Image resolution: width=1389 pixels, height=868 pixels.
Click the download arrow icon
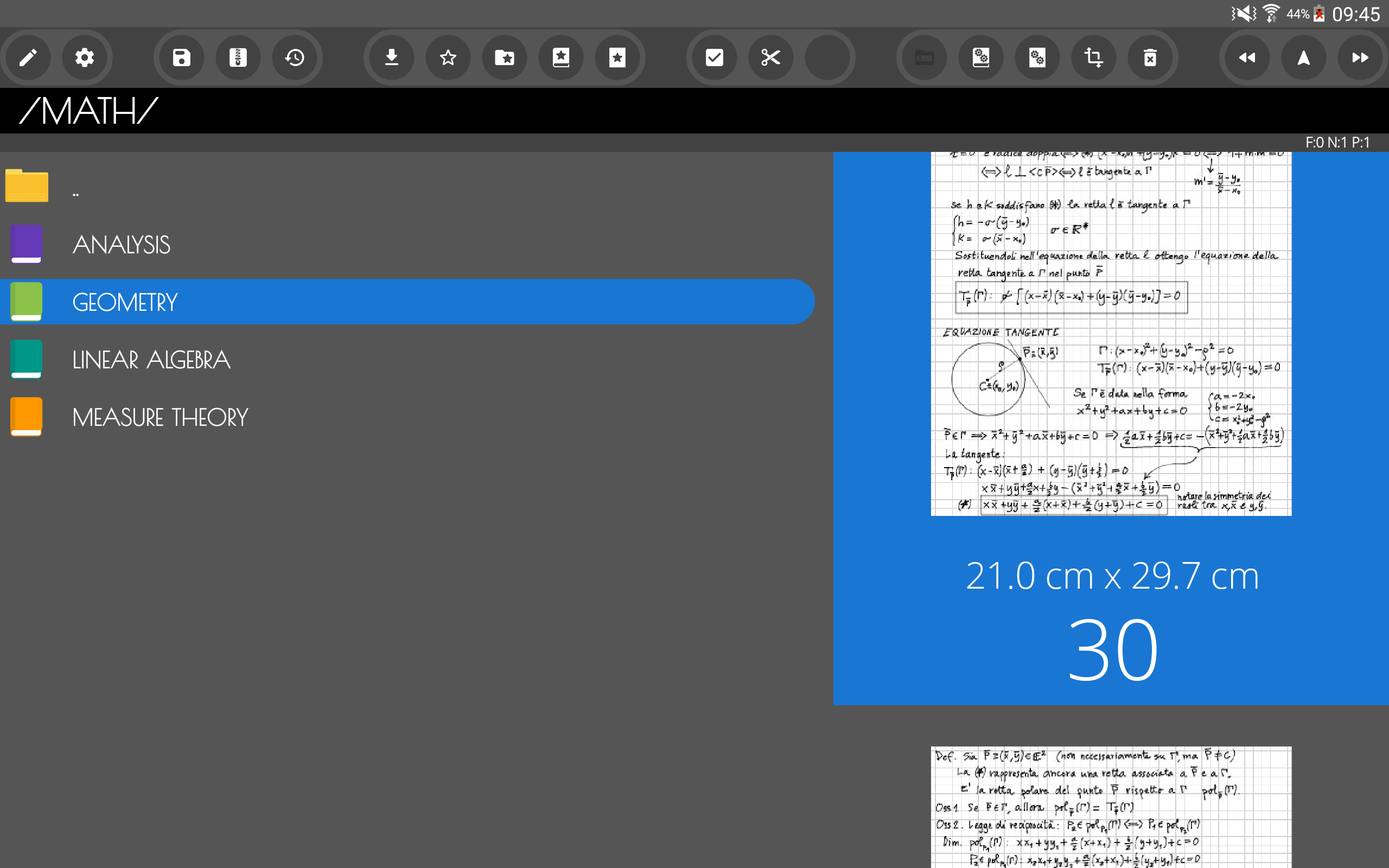(391, 58)
